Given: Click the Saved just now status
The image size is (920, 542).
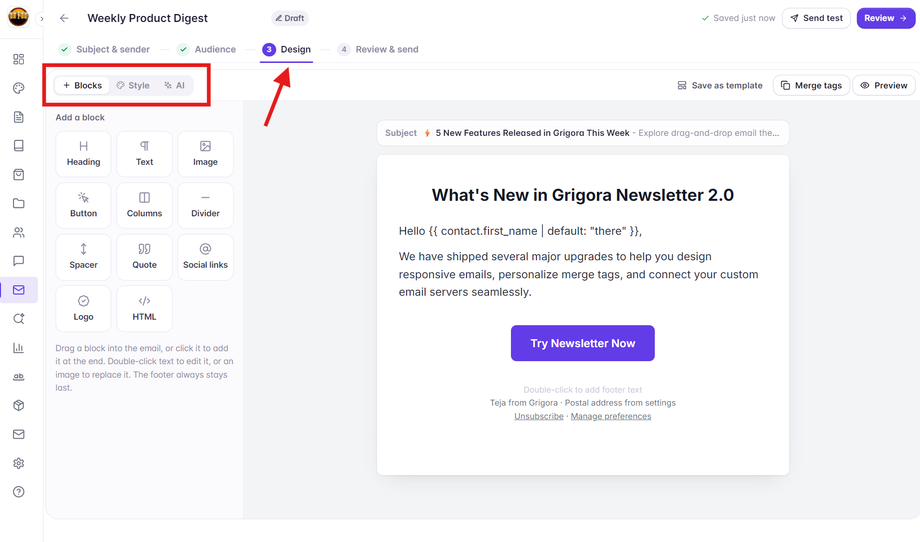Looking at the screenshot, I should click(x=738, y=18).
